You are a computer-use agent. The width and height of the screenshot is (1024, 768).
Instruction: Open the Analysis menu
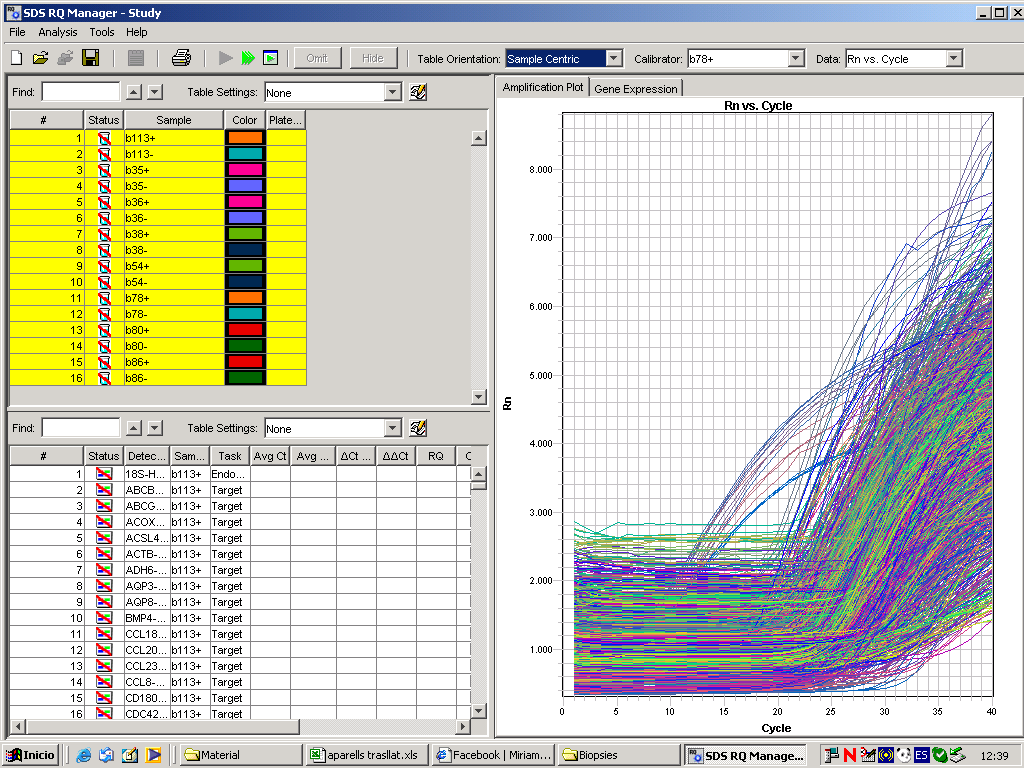[58, 32]
